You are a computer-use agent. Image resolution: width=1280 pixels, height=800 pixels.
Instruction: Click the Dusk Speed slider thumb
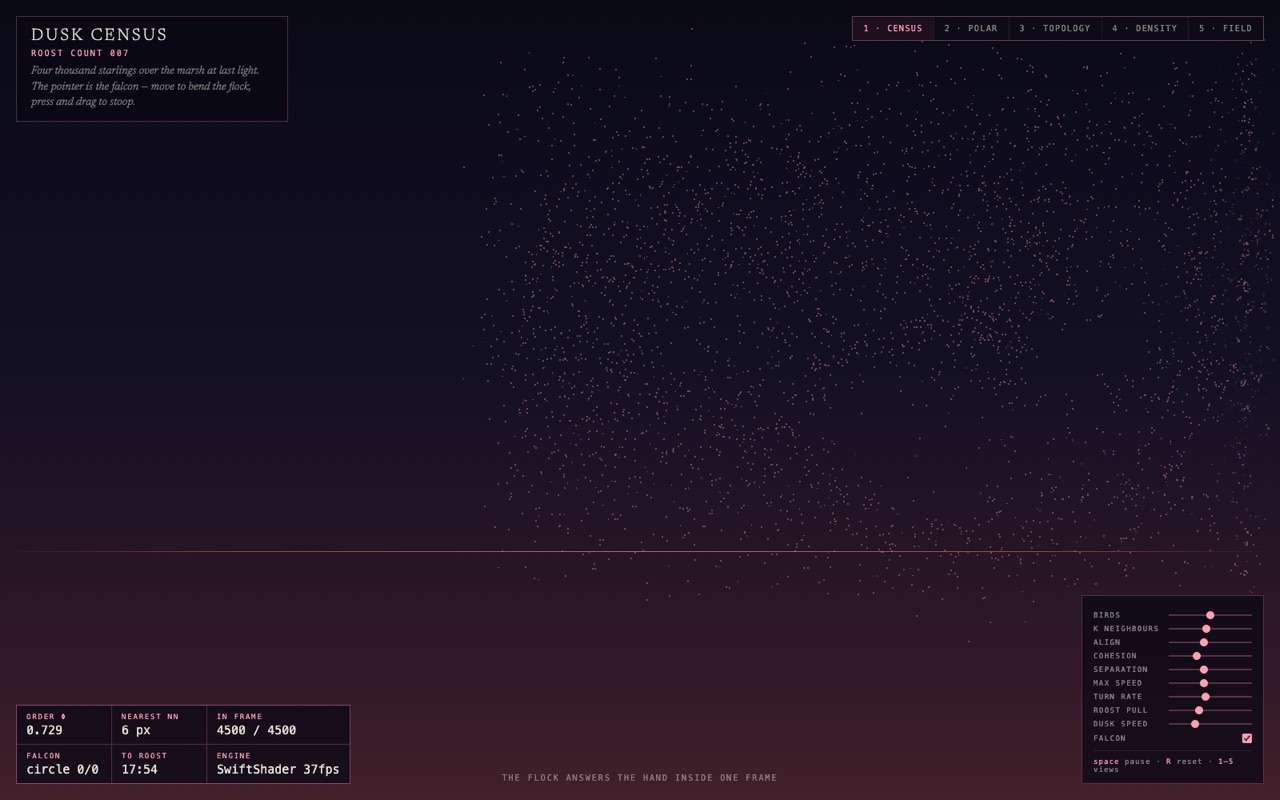1195,723
